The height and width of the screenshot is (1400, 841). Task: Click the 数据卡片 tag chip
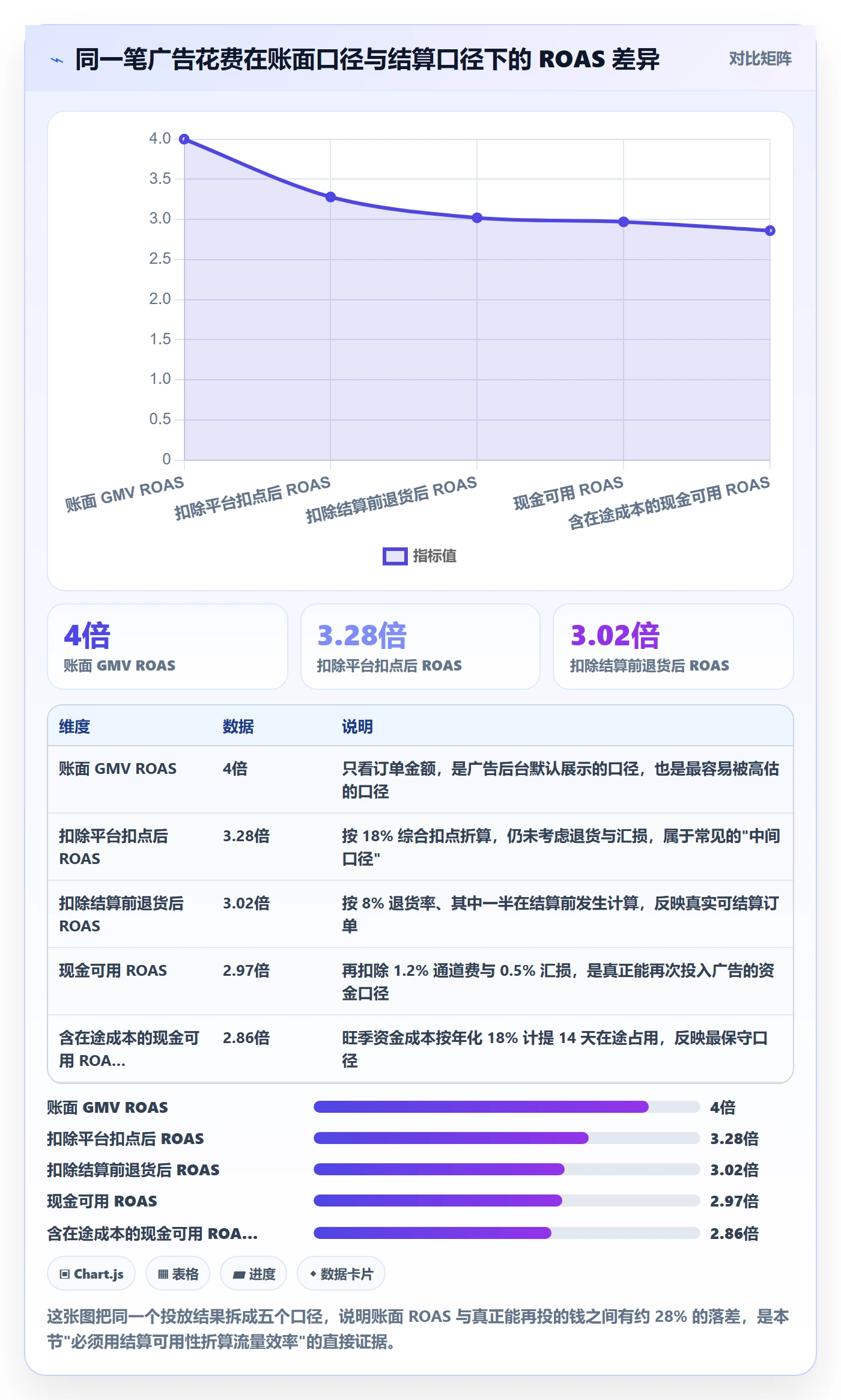341,1274
